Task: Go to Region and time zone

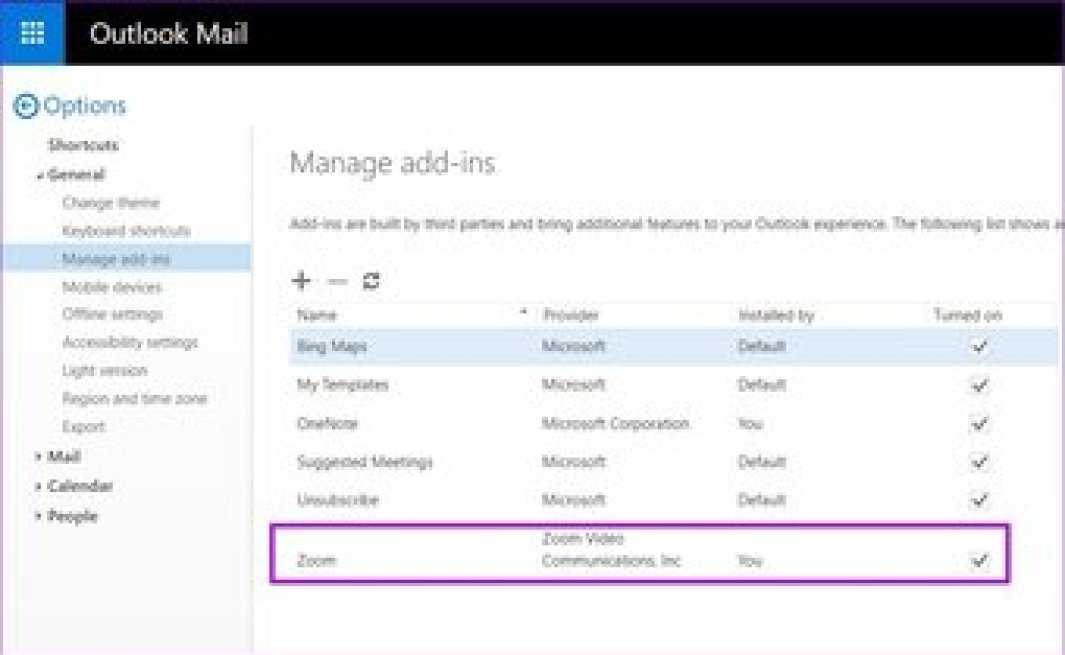Action: pos(134,399)
